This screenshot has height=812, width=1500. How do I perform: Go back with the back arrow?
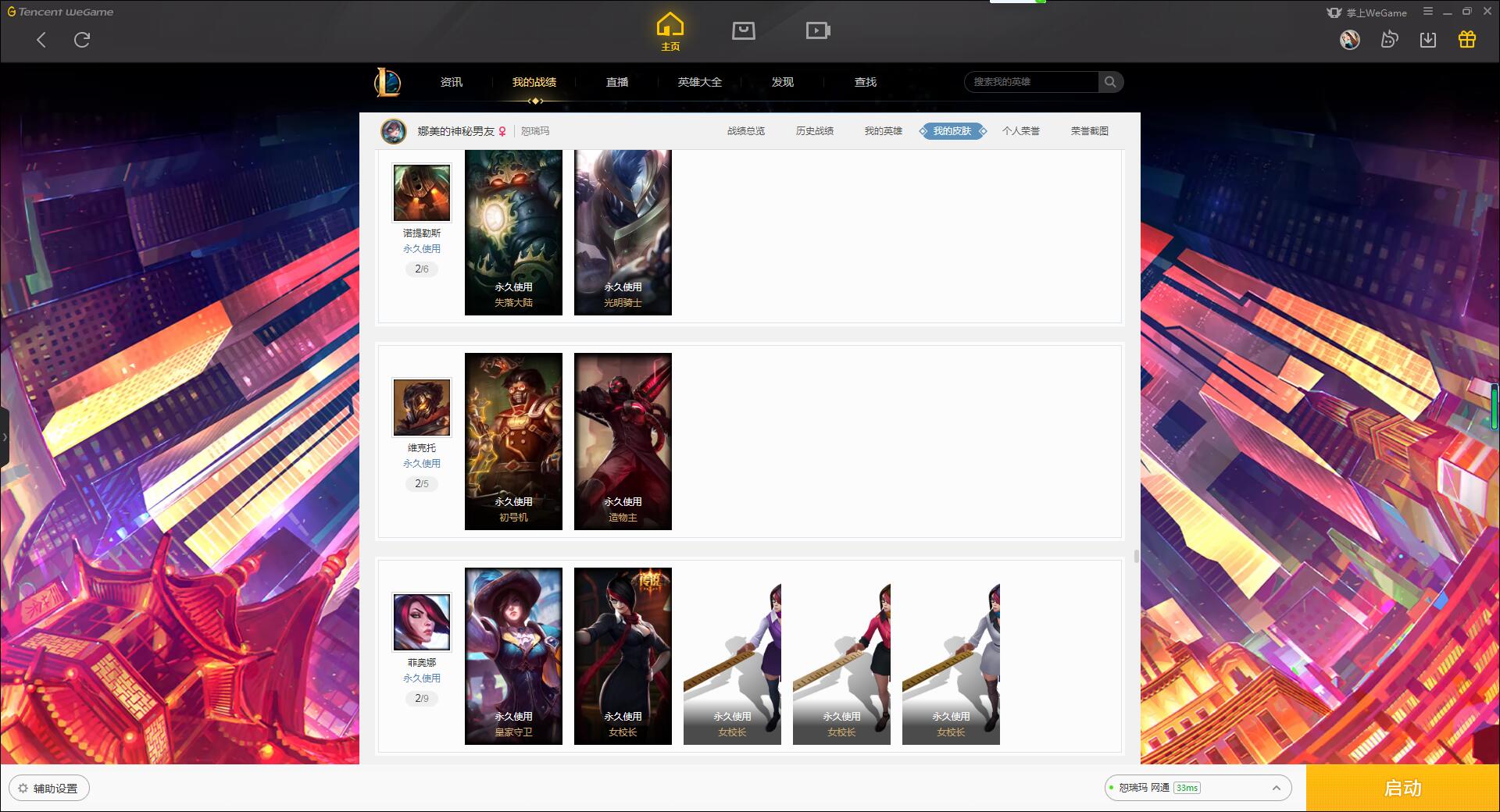pos(41,40)
